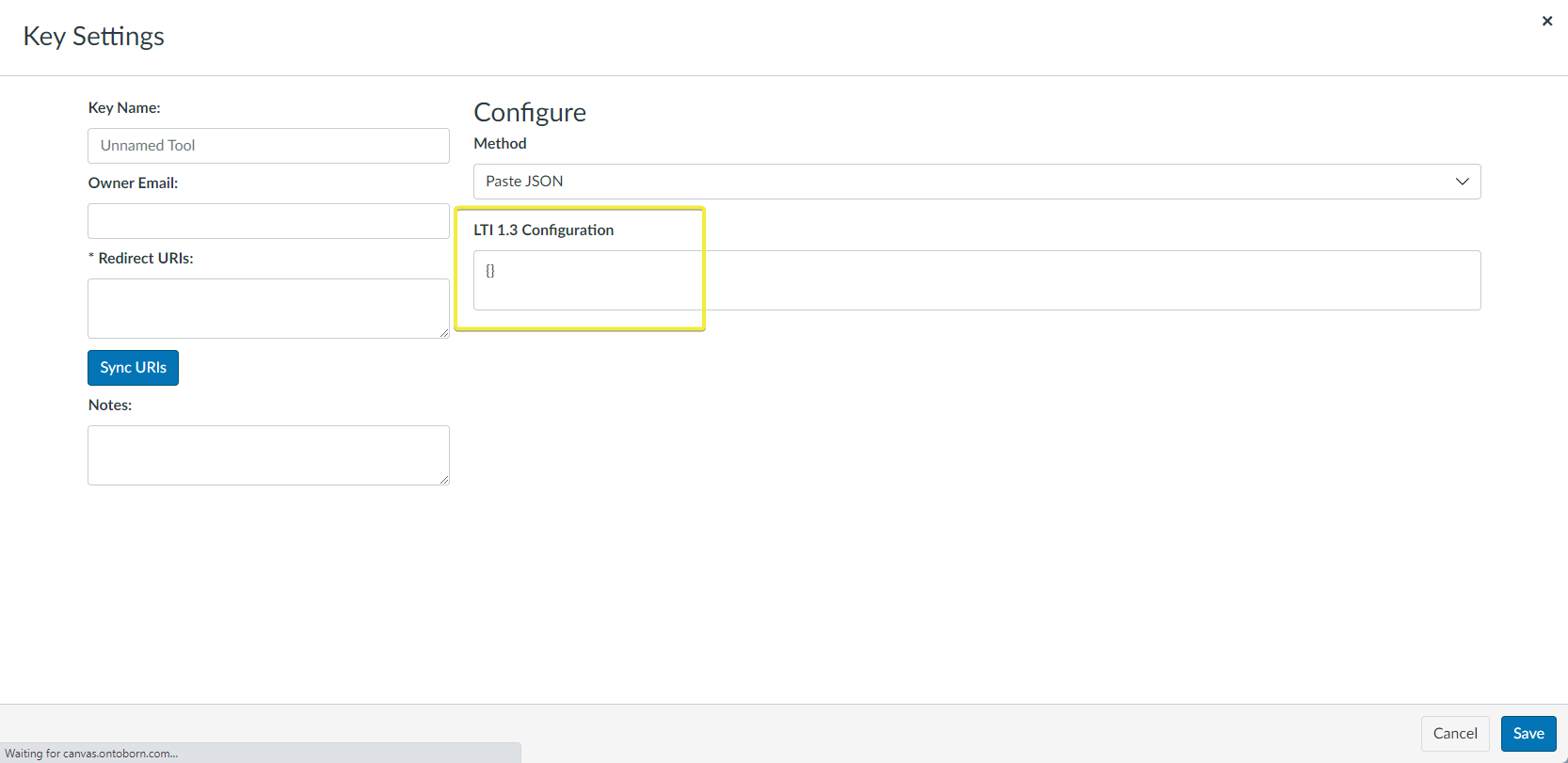
Task: Close the Key Settings dialog
Action: [1547, 21]
